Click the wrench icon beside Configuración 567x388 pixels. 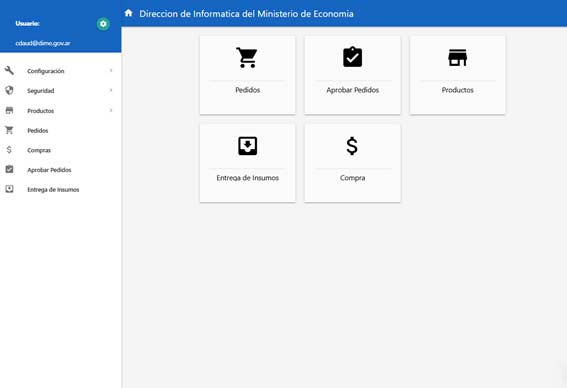[x=9, y=71]
